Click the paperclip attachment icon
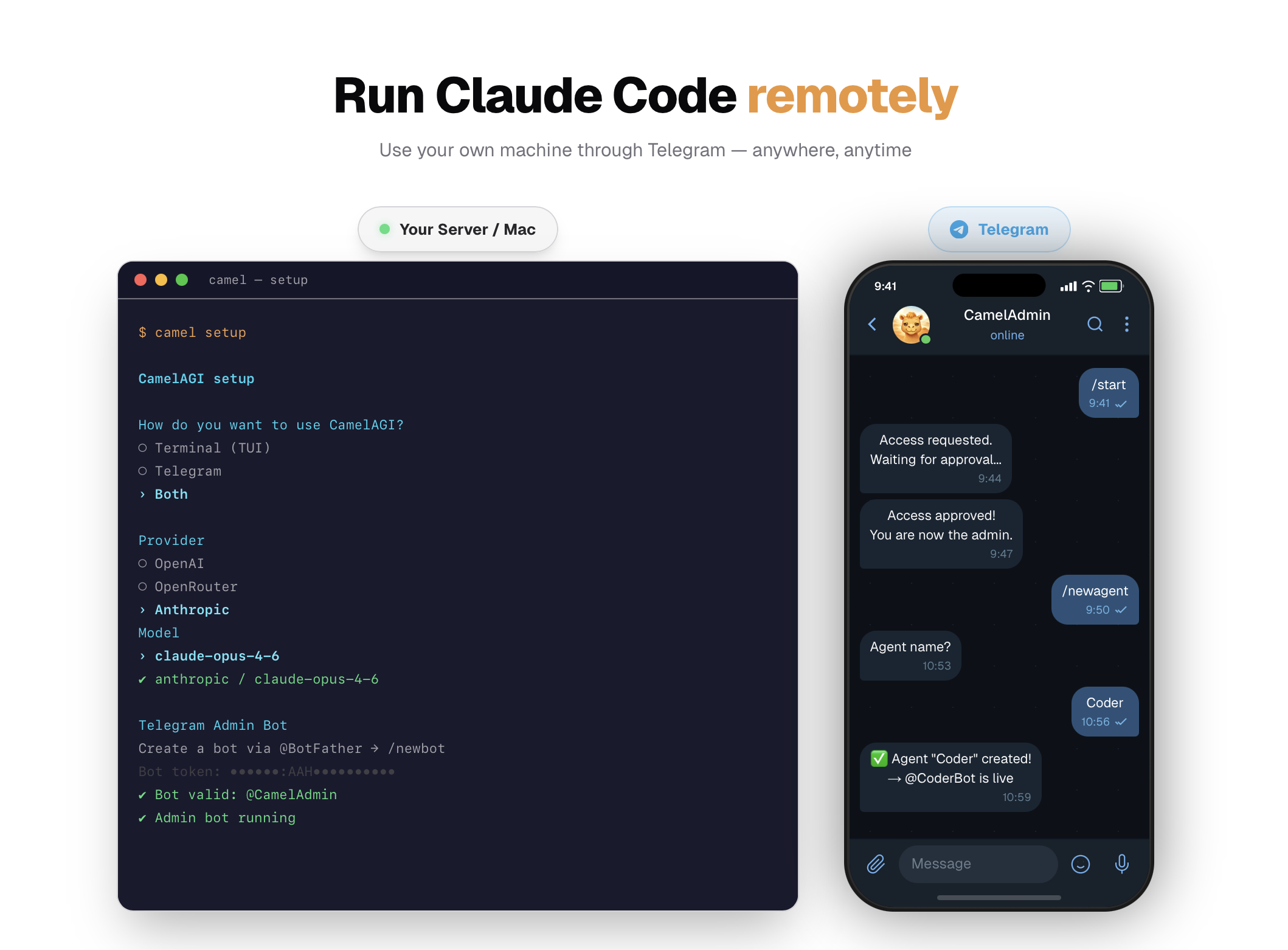1288x950 pixels. 876,864
